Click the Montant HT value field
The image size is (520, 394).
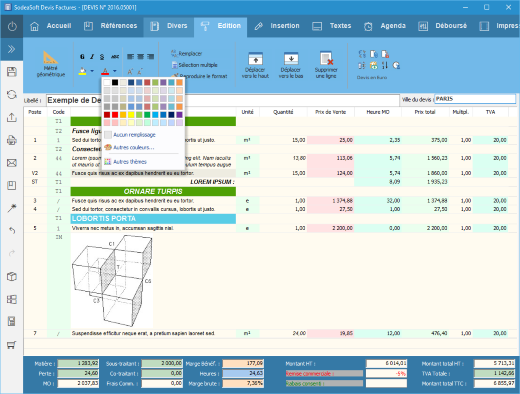click(x=386, y=363)
